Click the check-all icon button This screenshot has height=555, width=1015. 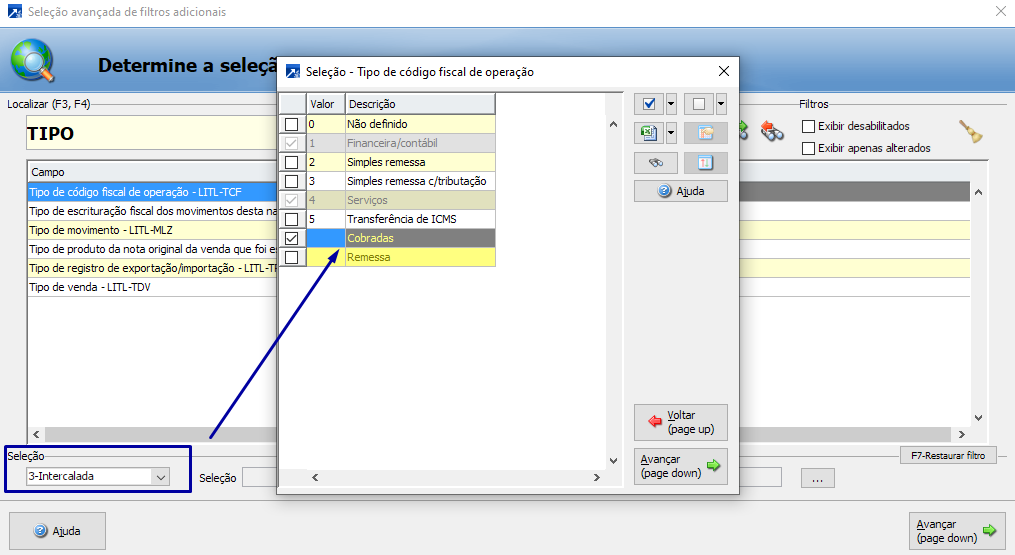[649, 104]
